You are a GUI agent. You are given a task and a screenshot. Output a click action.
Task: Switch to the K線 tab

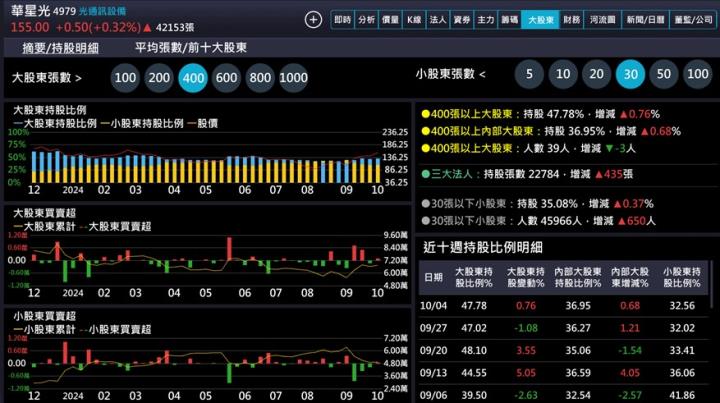[413, 19]
